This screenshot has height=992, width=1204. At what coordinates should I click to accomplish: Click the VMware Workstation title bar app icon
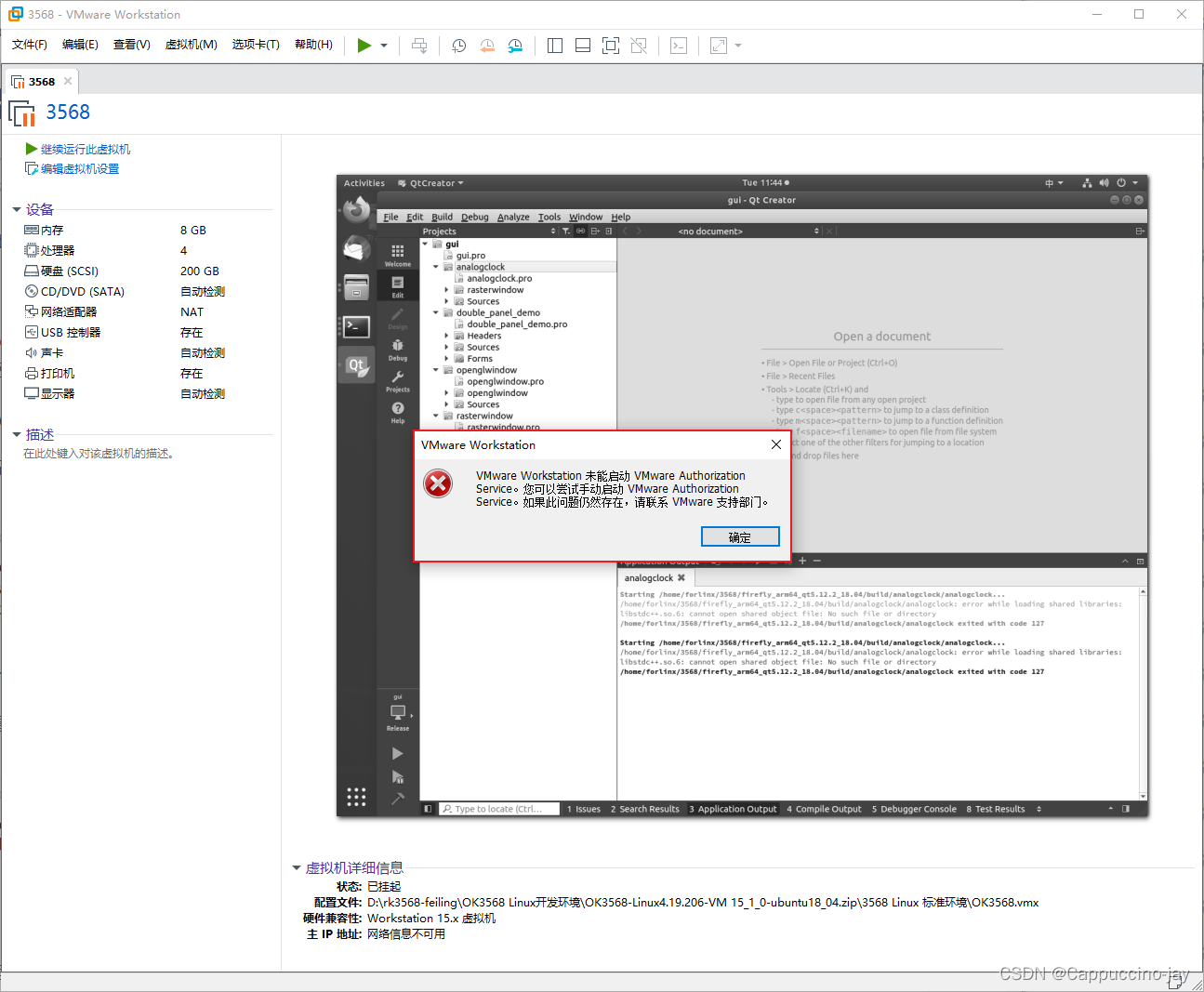click(16, 14)
